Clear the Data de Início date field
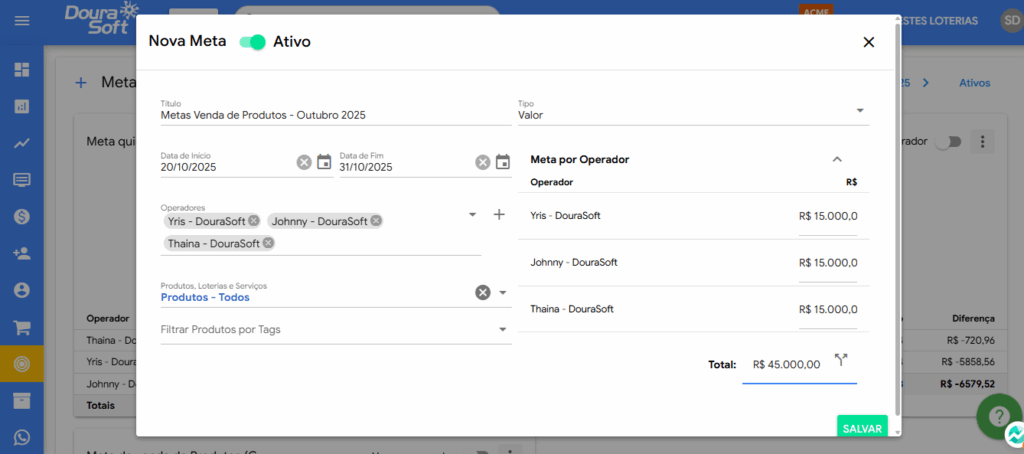Image resolution: width=1024 pixels, height=454 pixels. 304,162
